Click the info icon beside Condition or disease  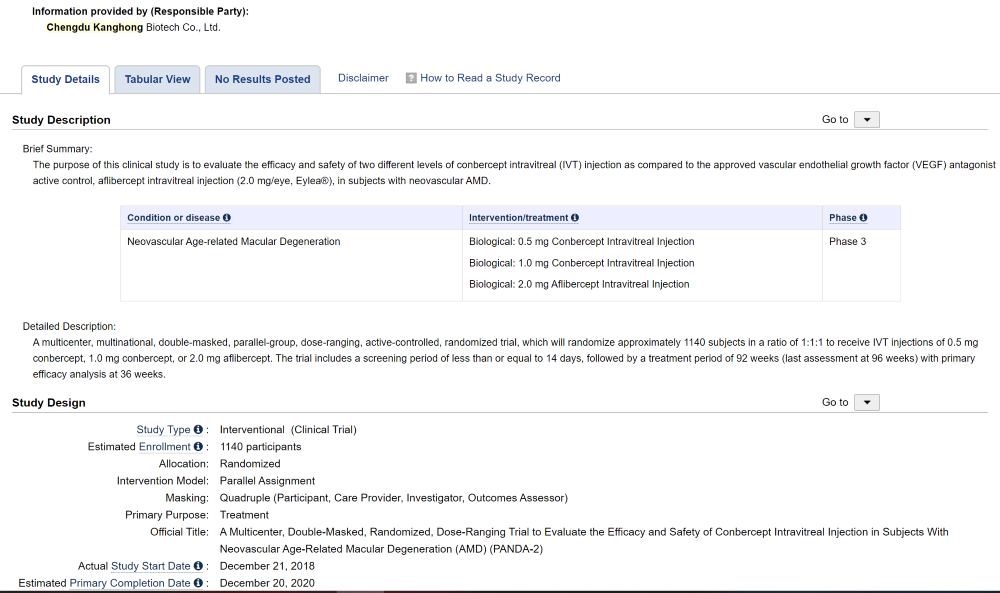(x=227, y=218)
